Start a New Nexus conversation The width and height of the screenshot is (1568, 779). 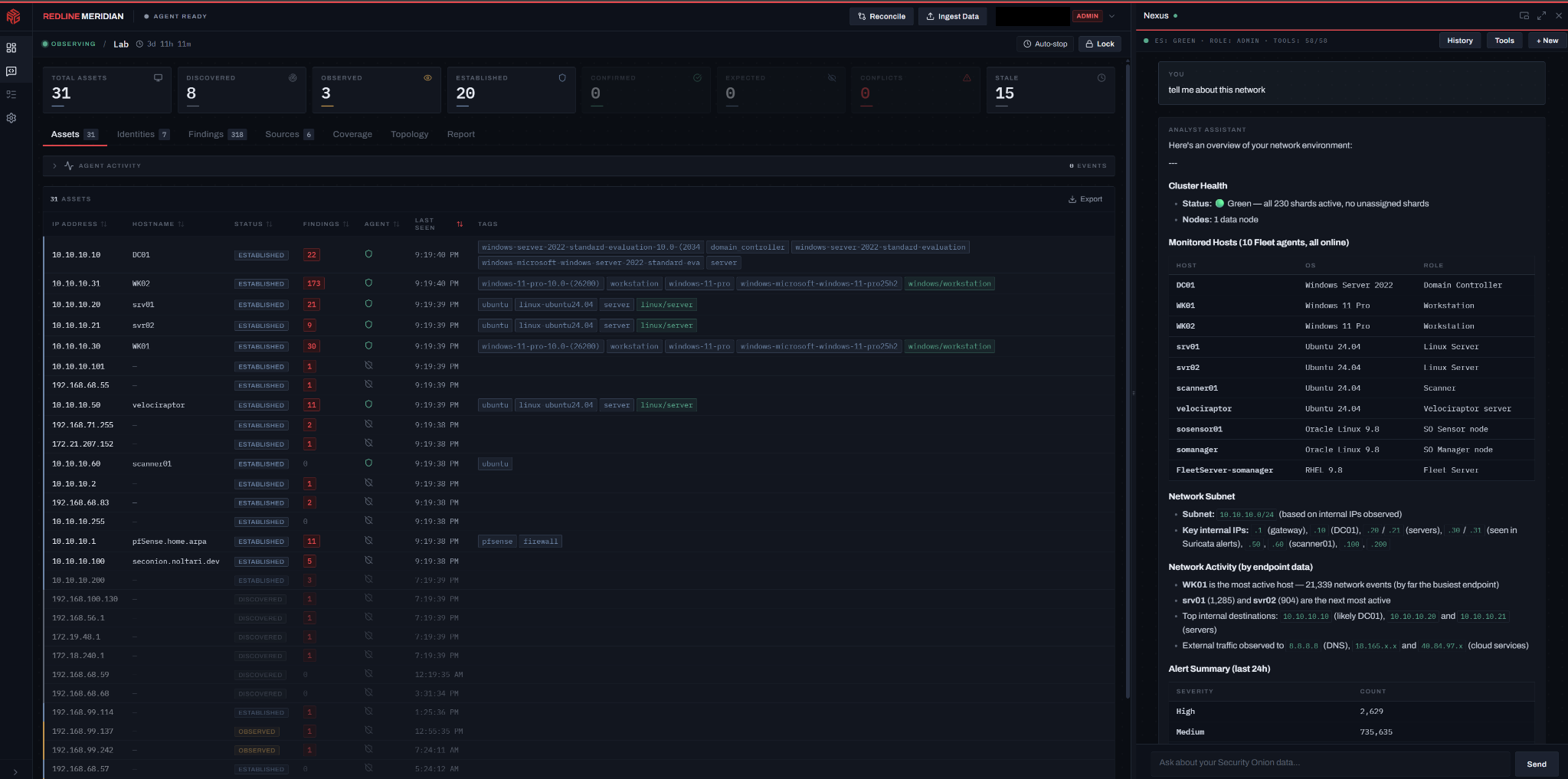coord(1547,41)
